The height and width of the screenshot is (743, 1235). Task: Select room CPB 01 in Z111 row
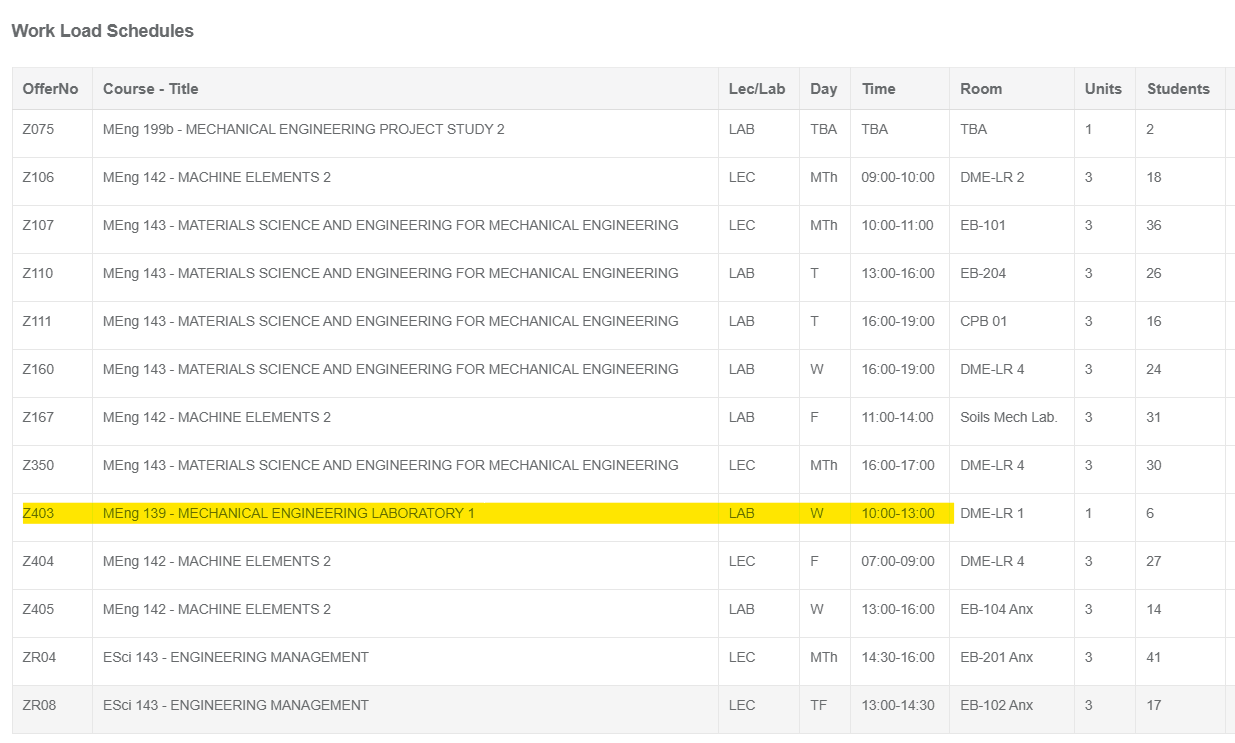coord(983,321)
